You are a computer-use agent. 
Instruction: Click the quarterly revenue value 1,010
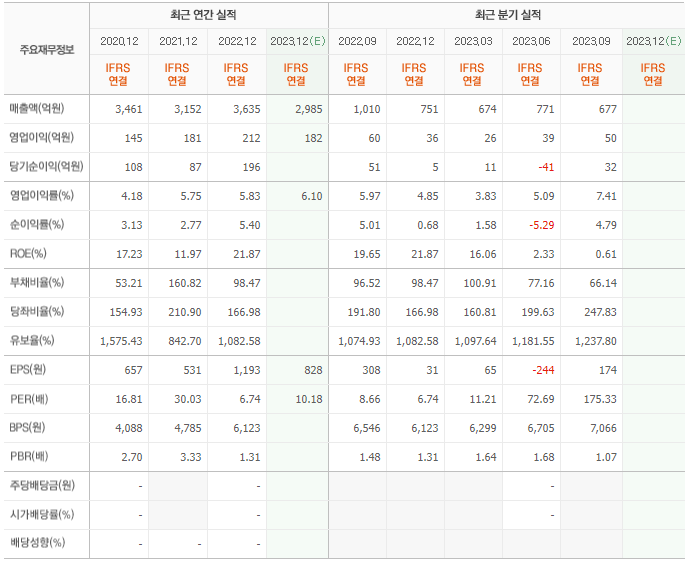(367, 109)
